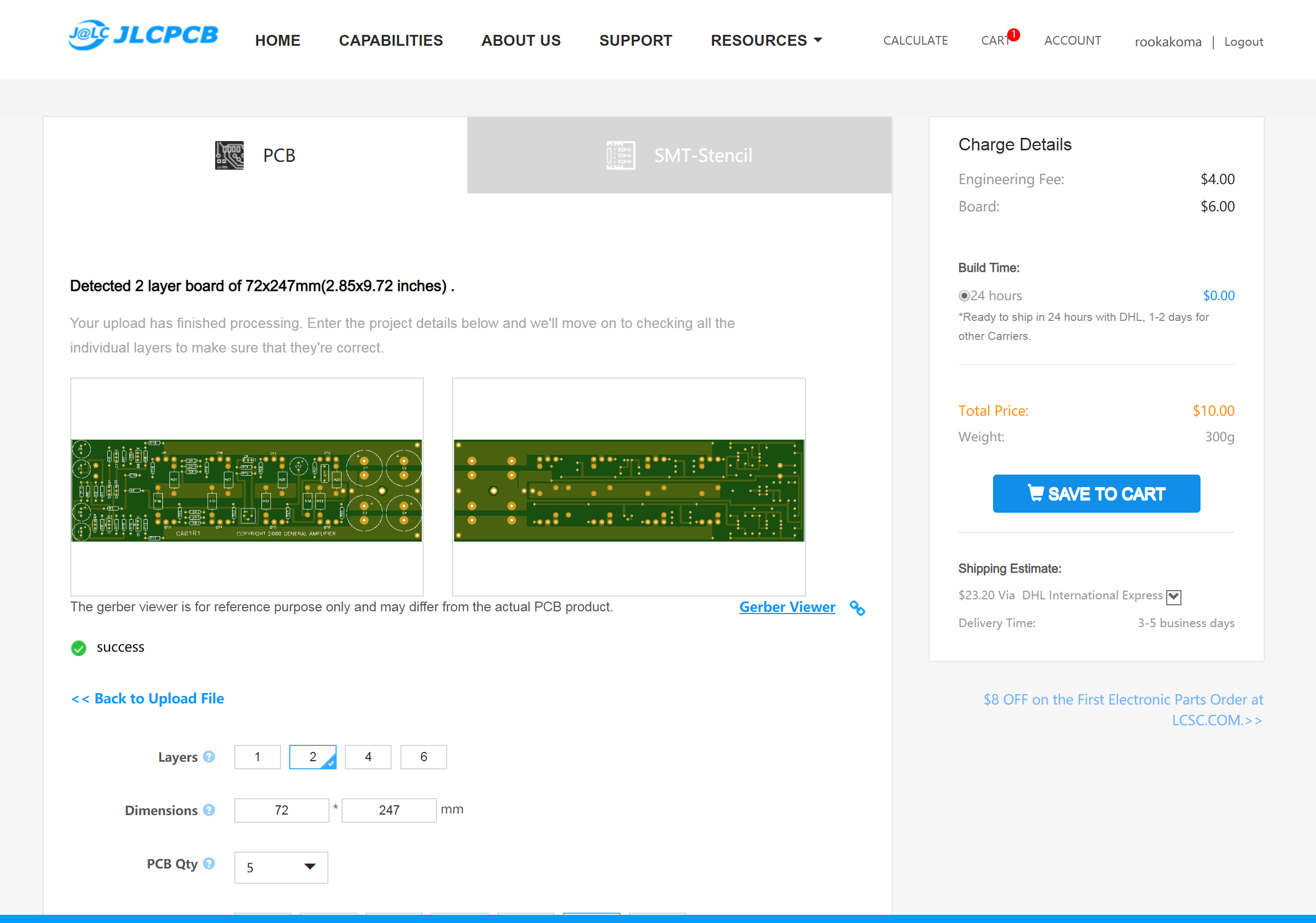
Task: Switch to the SMT-Stencil tab
Action: 679,155
